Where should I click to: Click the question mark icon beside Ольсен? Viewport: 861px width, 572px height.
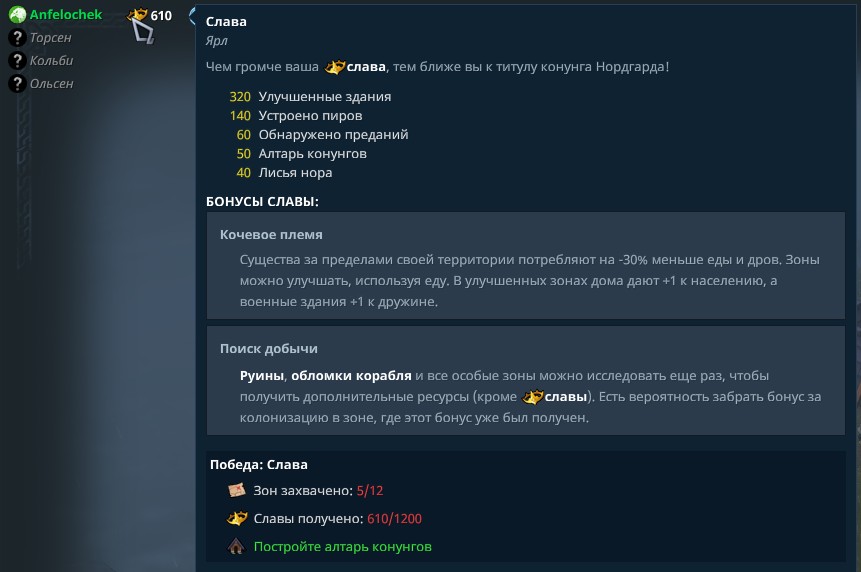17,84
